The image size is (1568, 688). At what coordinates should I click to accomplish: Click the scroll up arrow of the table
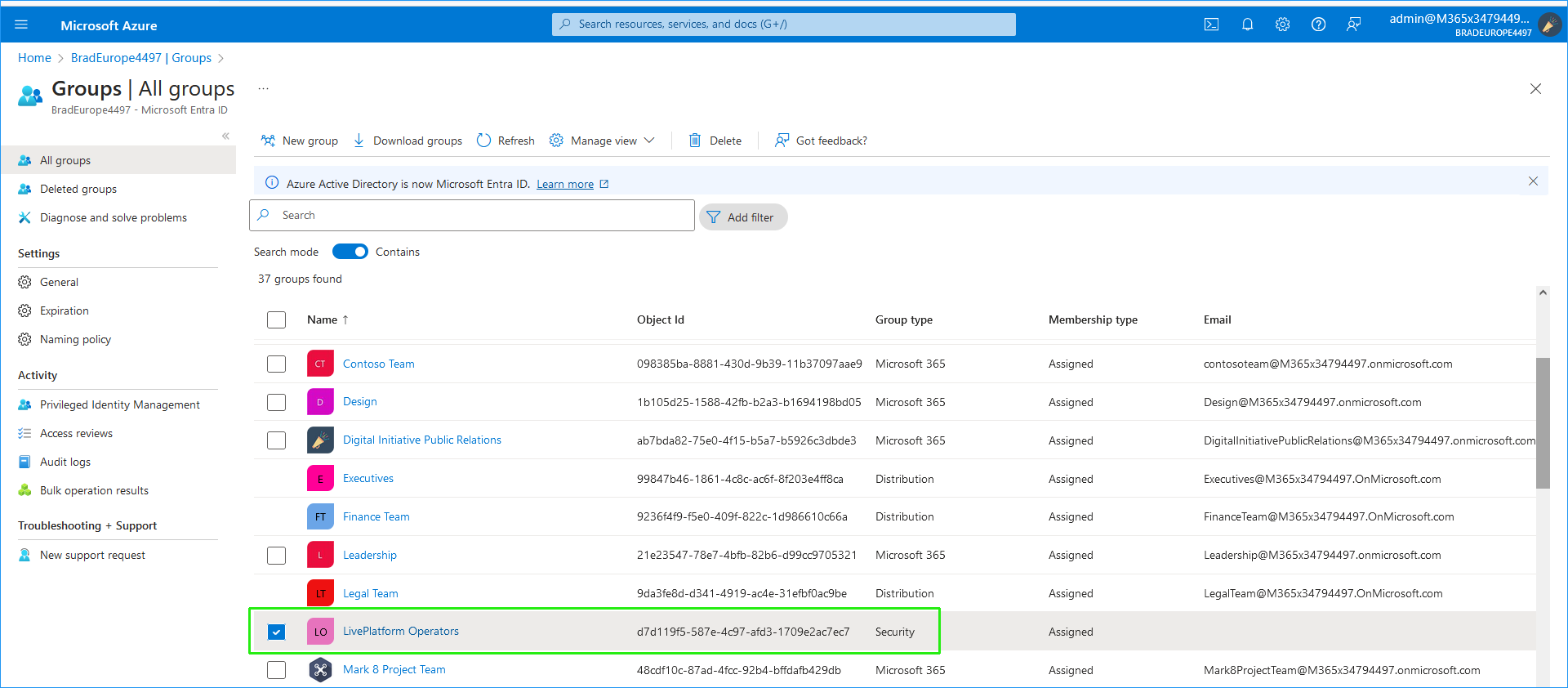(1543, 292)
